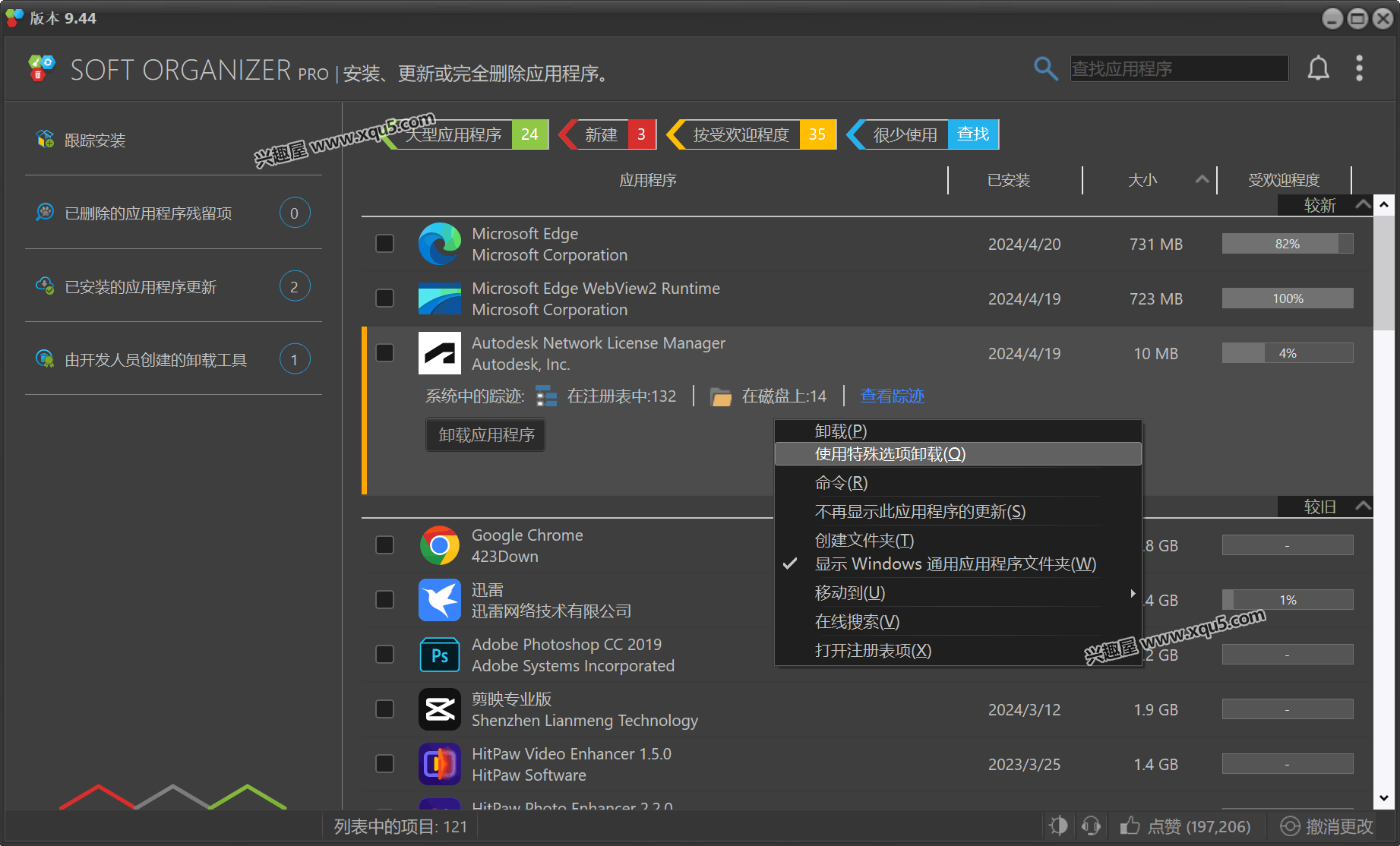Select 卸载(P) from context menu
The width and height of the screenshot is (1400, 846).
coord(958,431)
